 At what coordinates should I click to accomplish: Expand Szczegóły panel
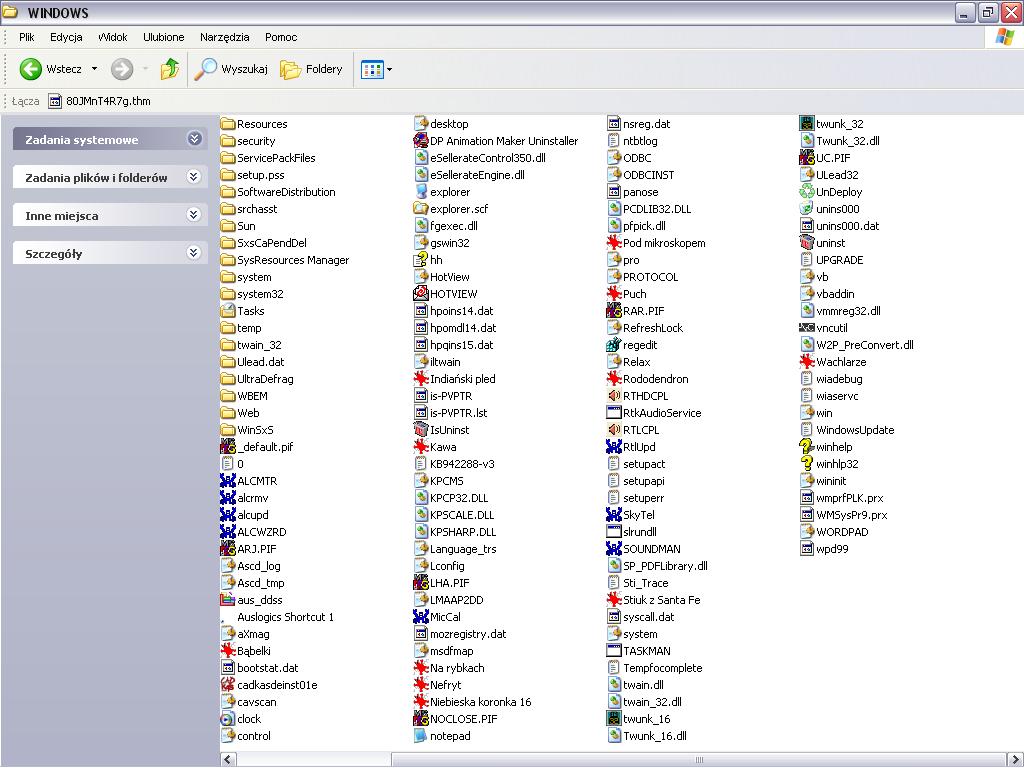(x=194, y=253)
